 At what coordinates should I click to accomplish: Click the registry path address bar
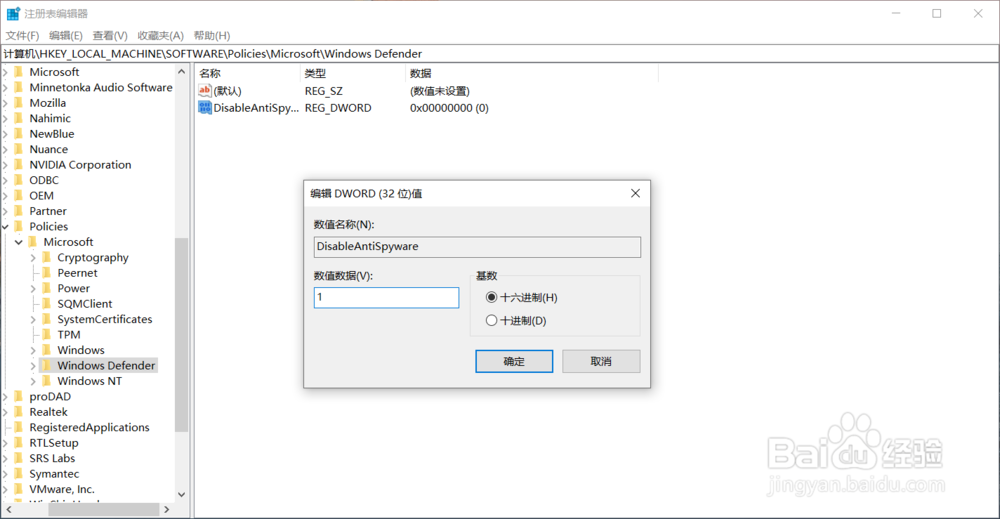[x=499, y=54]
